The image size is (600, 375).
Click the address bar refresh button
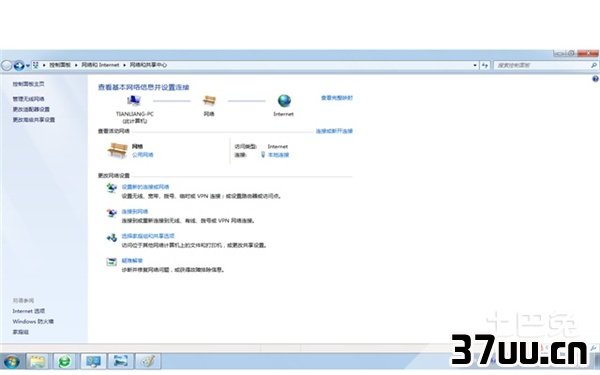coord(485,65)
